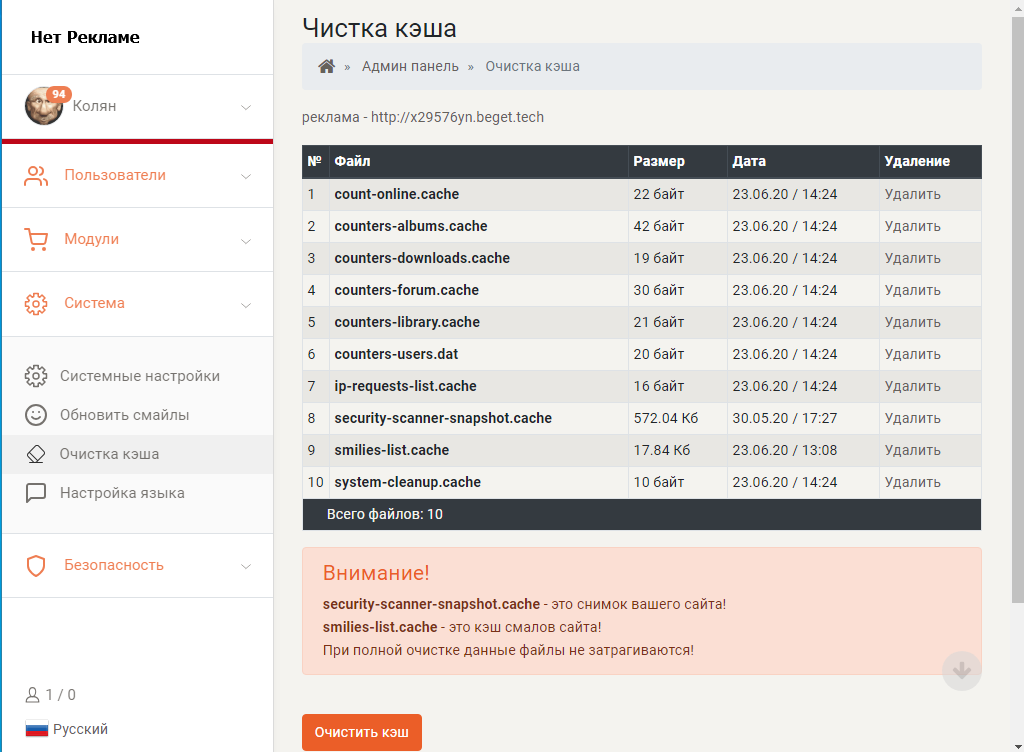
Task: Open Системные настройки menu item
Action: pyautogui.click(x=139, y=376)
